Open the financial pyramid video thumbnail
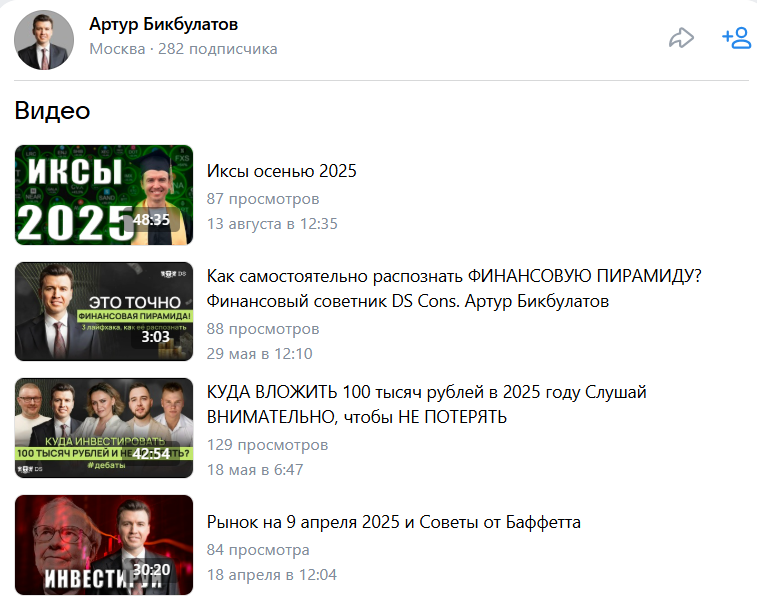Screen dimensions: 757x605 point(104,311)
